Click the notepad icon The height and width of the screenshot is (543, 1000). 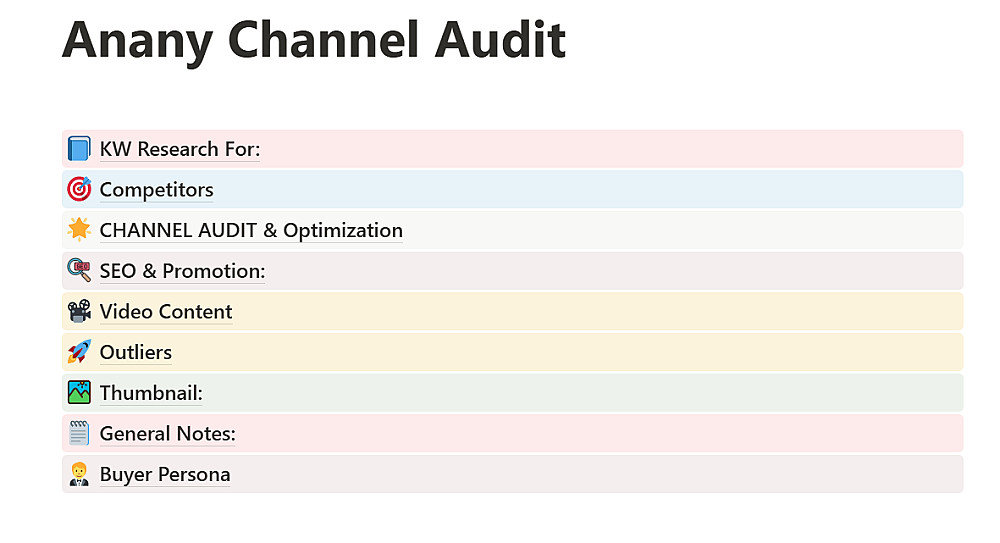tap(79, 434)
